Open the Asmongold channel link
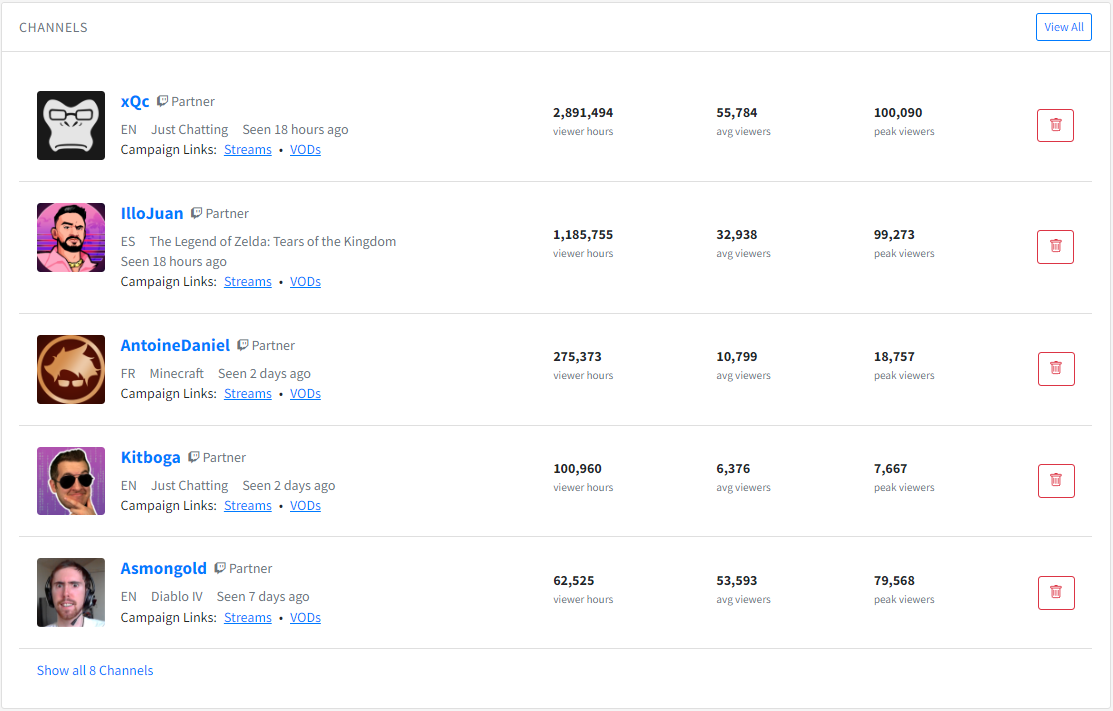 pos(164,569)
